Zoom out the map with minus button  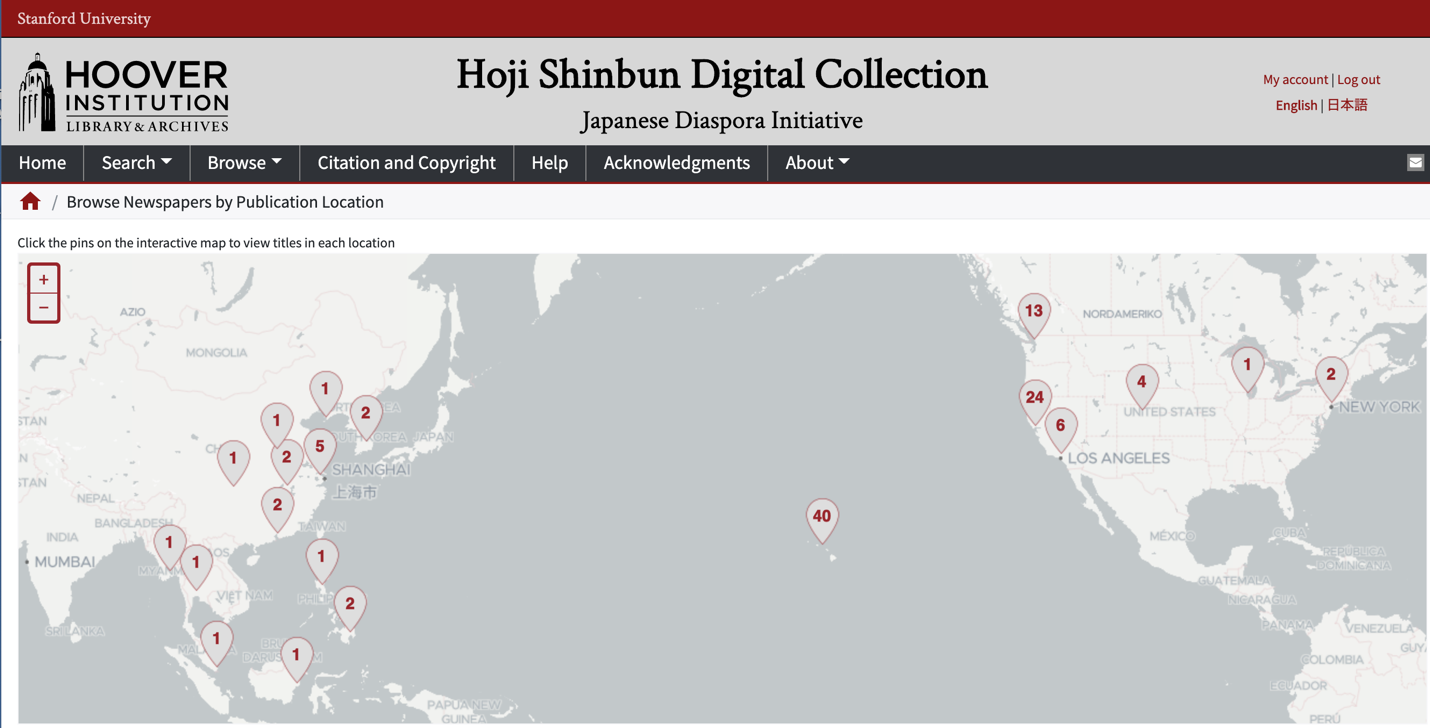coord(44,308)
